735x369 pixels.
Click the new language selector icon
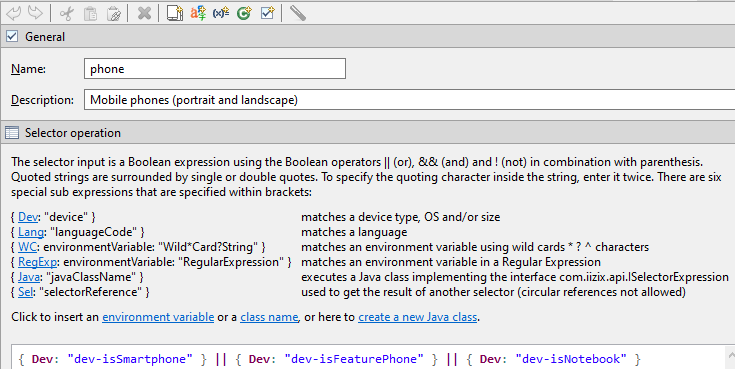point(198,13)
